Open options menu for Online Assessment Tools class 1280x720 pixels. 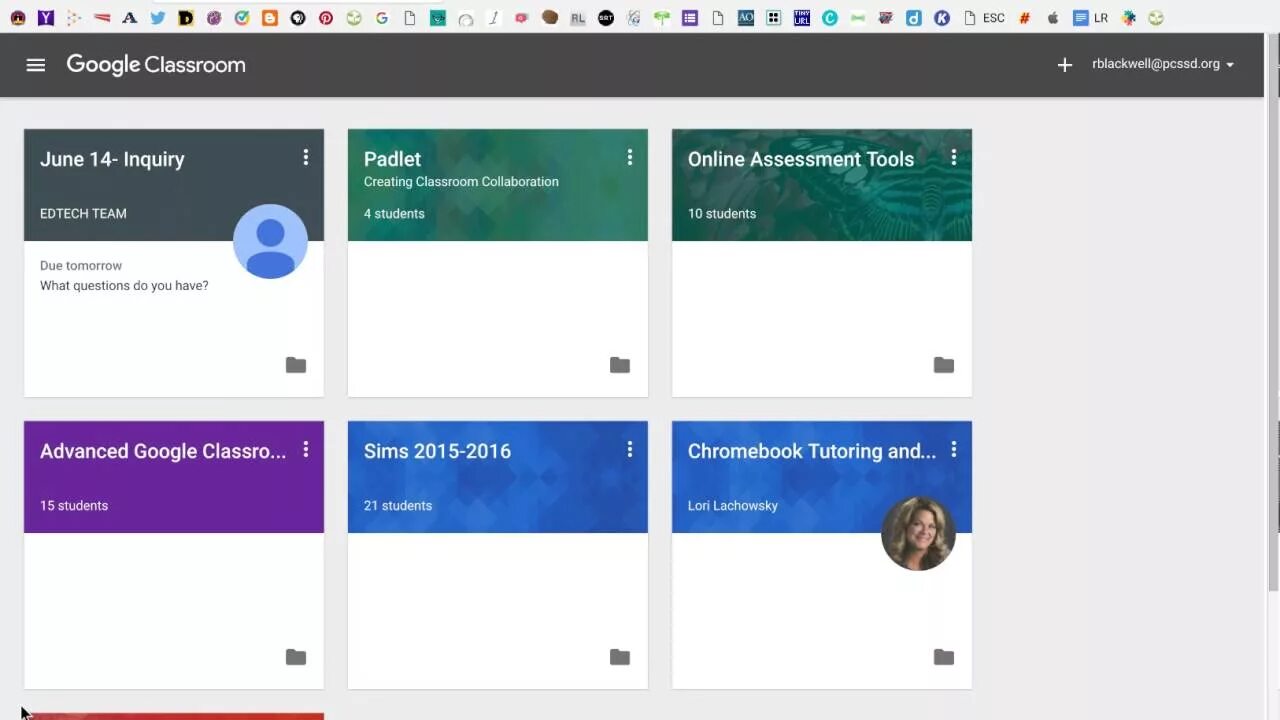(x=954, y=157)
